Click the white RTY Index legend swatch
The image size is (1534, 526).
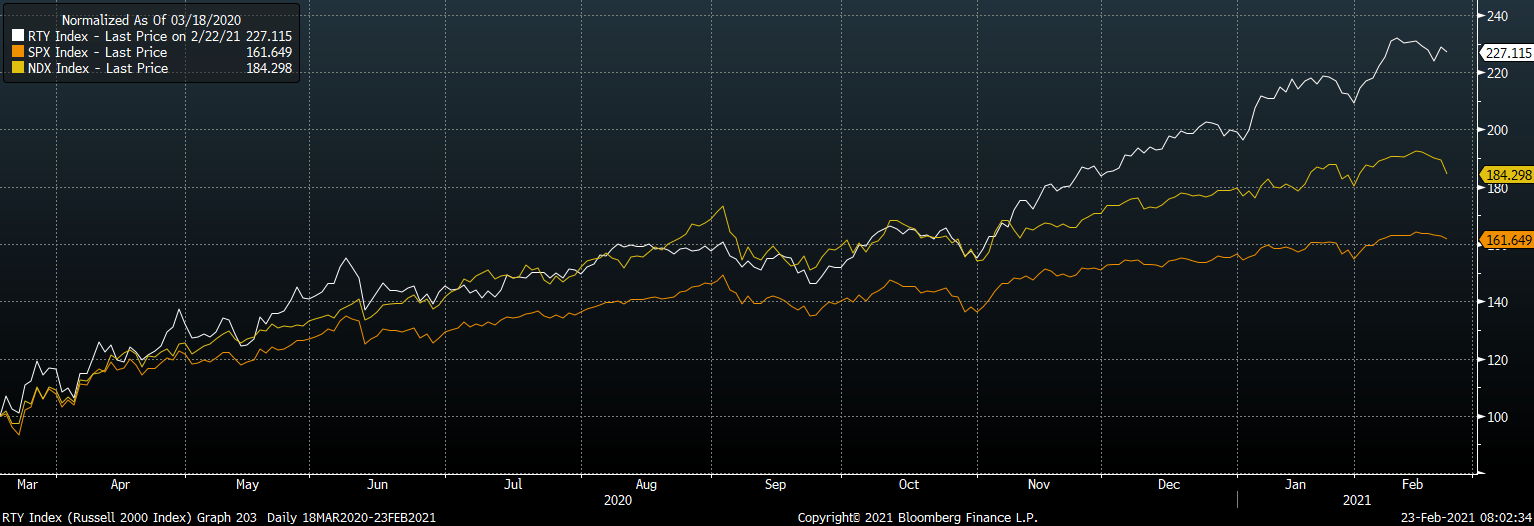[x=17, y=36]
